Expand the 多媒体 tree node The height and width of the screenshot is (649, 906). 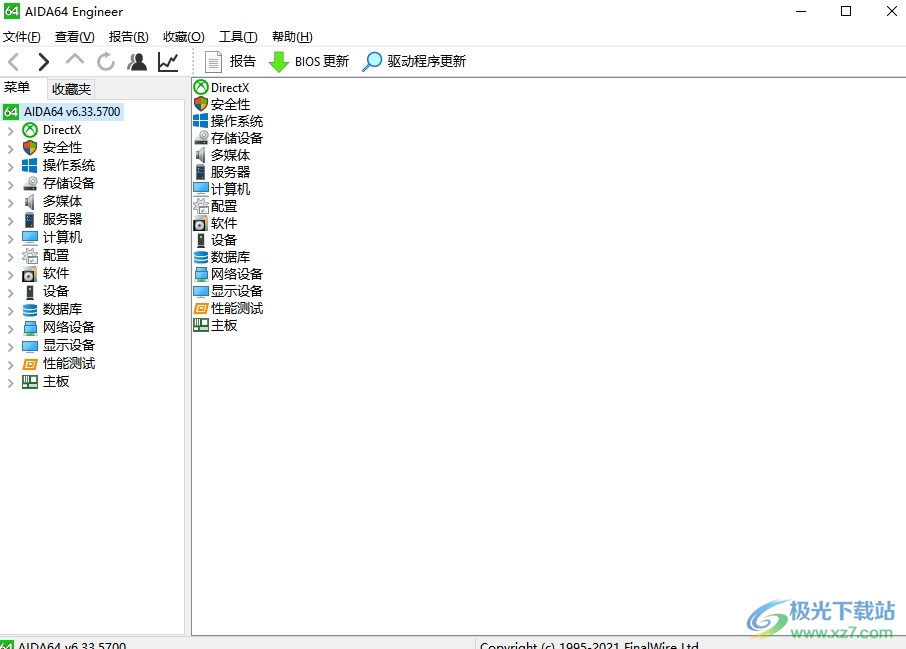click(x=10, y=203)
